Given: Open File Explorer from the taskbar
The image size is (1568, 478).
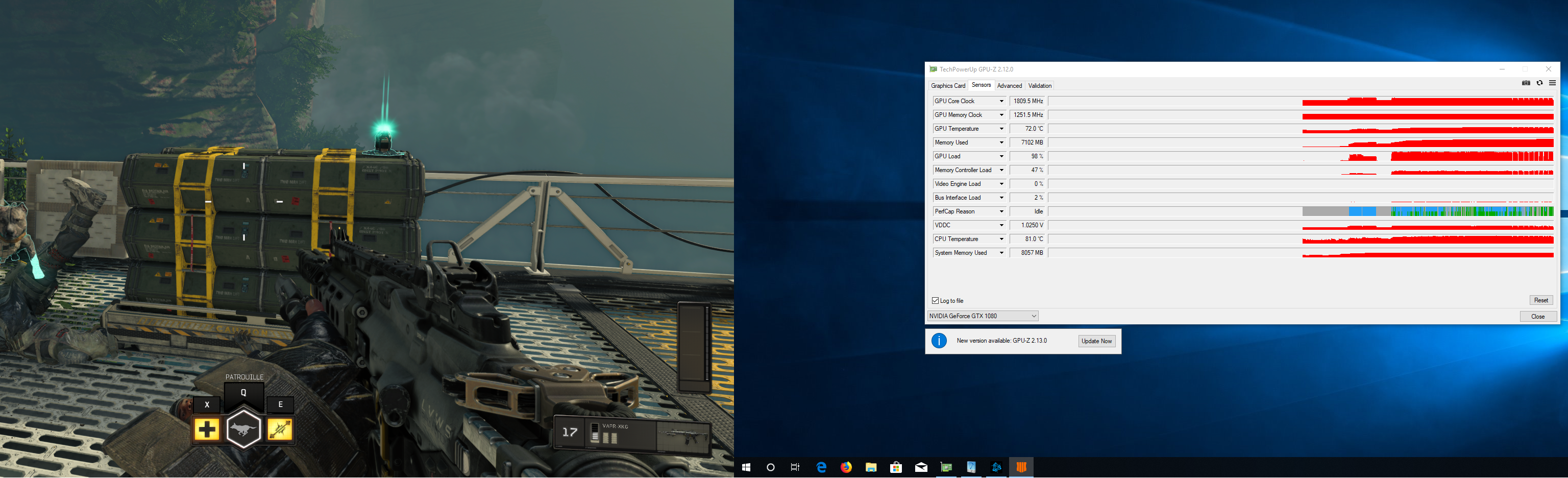Looking at the screenshot, I should (x=871, y=468).
